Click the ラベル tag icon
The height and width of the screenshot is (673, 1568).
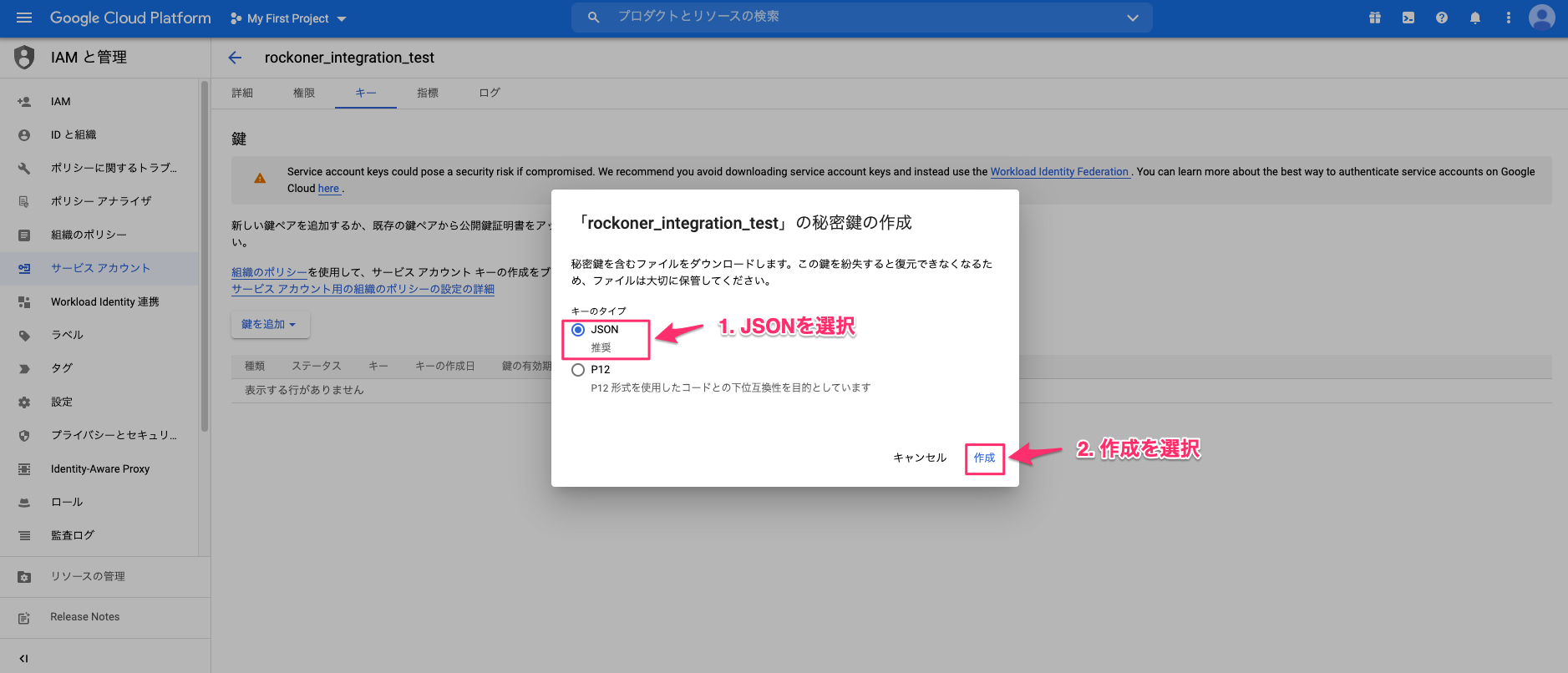pos(24,335)
